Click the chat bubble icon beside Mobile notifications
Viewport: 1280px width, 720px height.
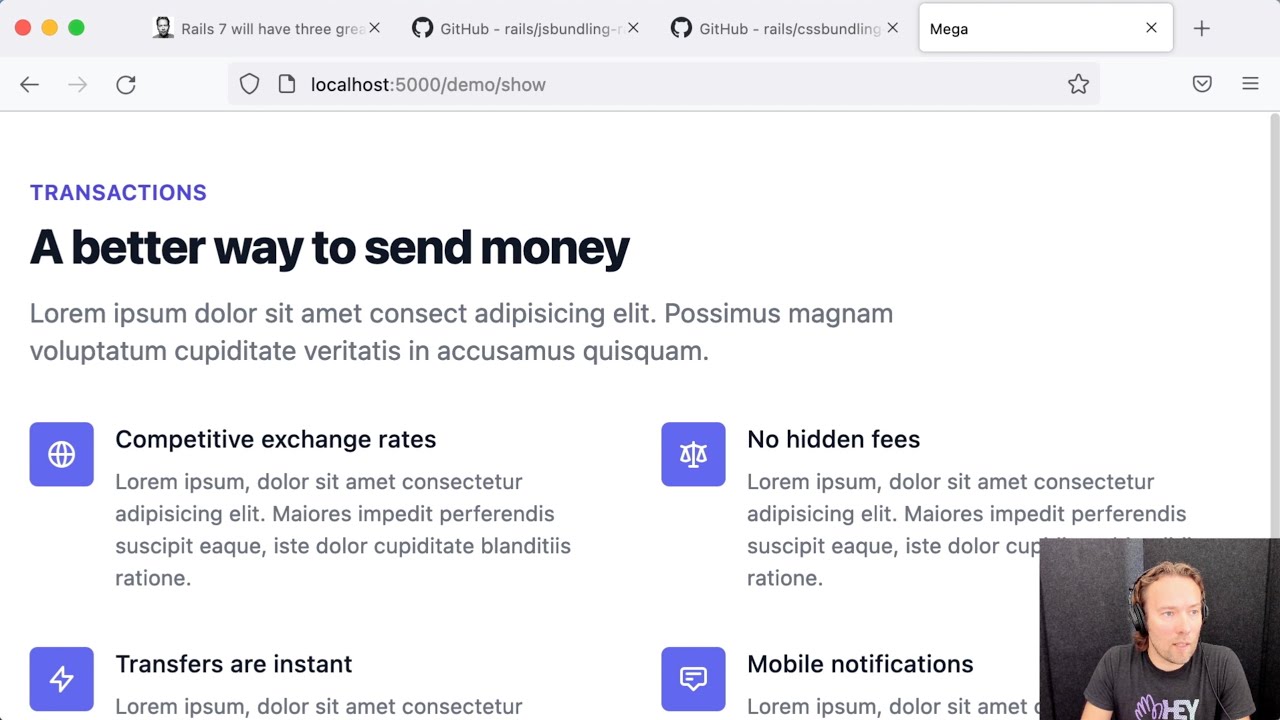pyautogui.click(x=693, y=679)
